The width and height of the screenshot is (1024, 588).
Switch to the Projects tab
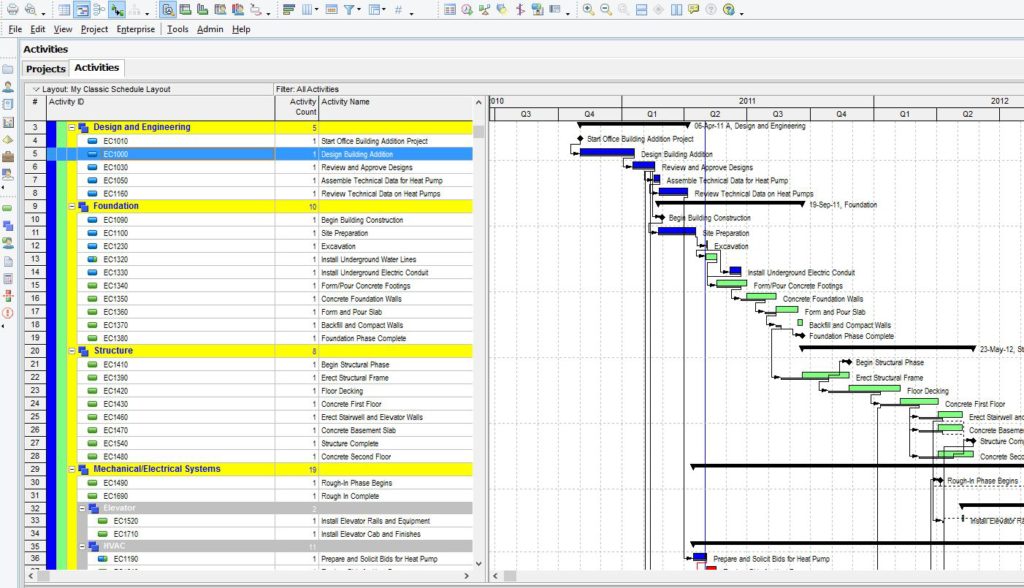pos(45,69)
